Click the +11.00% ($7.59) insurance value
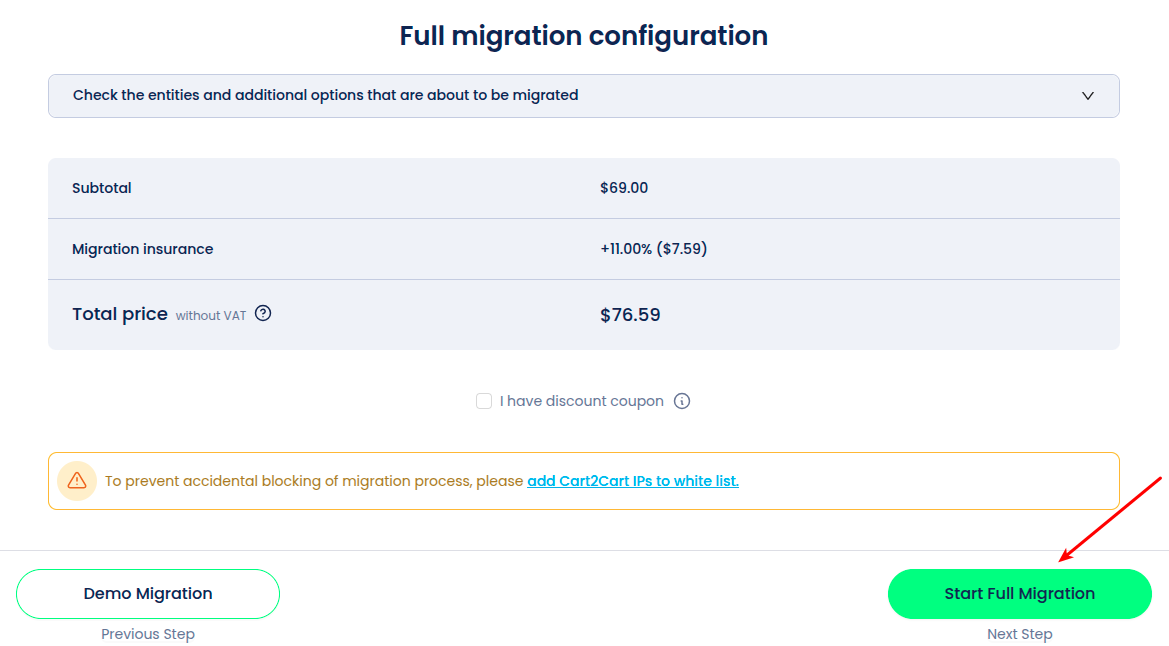This screenshot has height=646, width=1169. click(653, 249)
